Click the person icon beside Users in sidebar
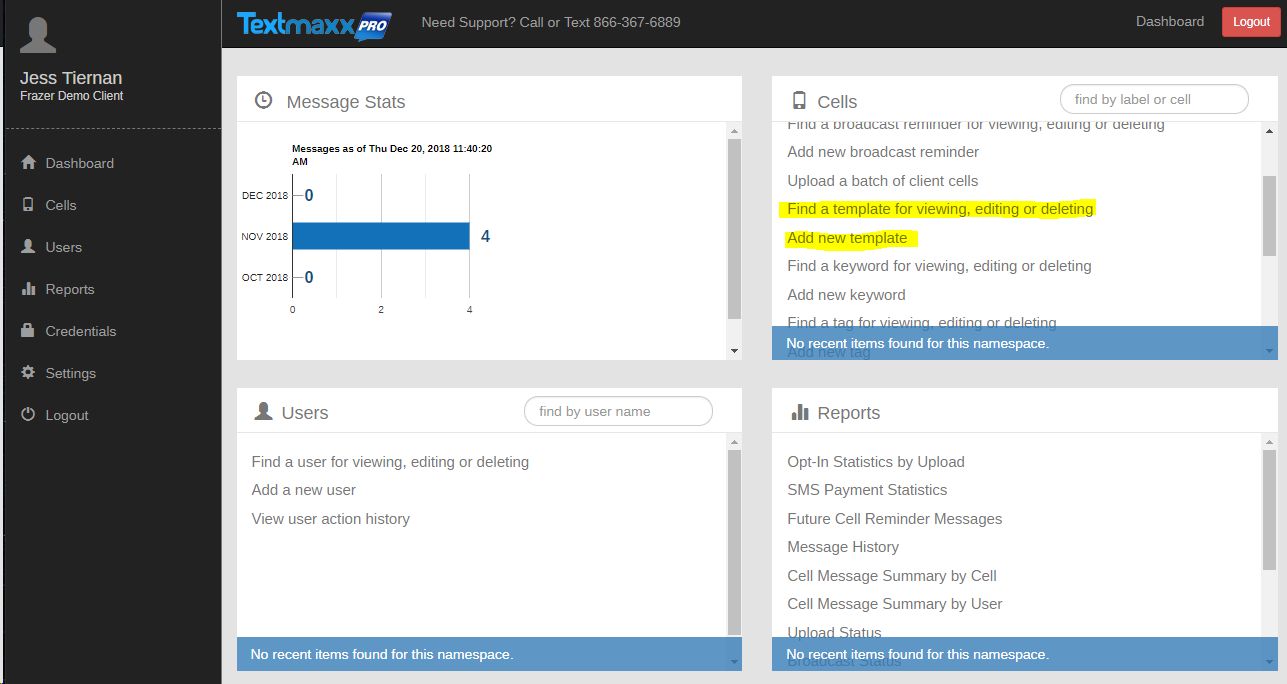Image resolution: width=1287 pixels, height=684 pixels. pyautogui.click(x=28, y=247)
